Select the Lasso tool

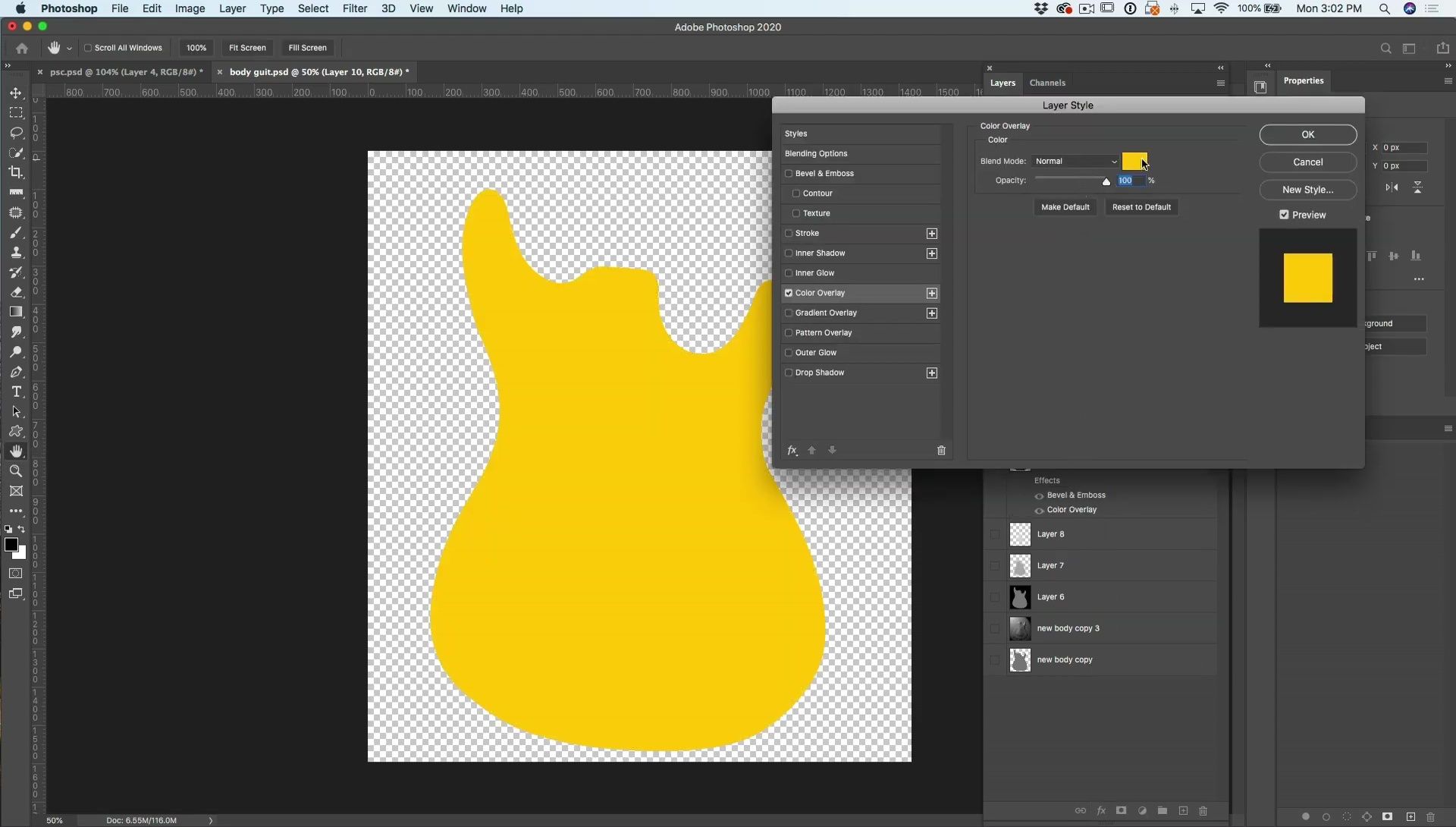point(16,133)
